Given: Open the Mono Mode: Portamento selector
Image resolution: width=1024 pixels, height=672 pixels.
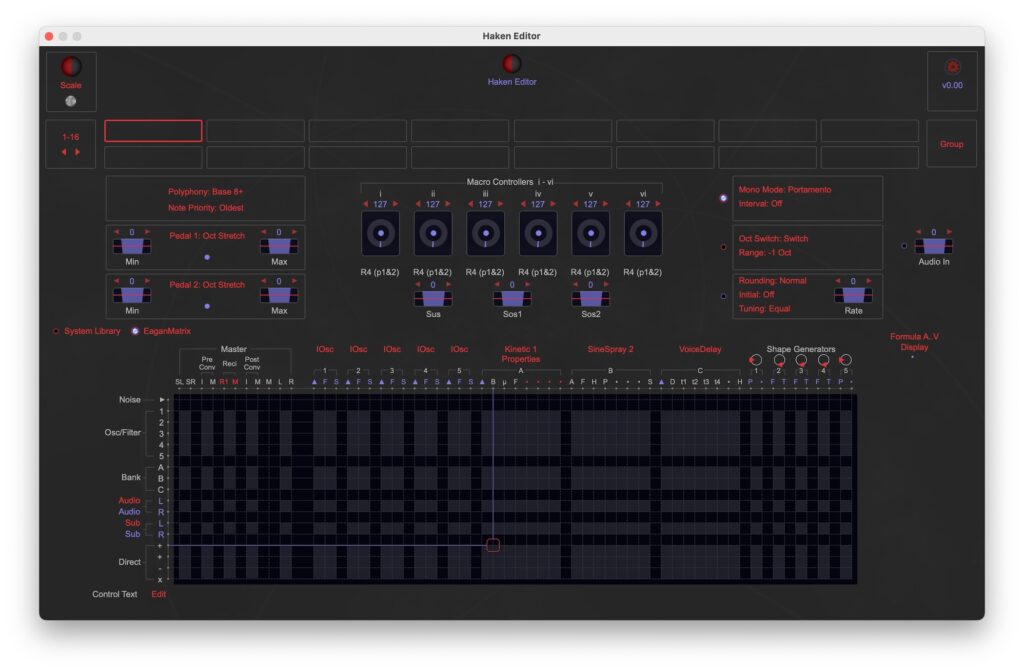Looking at the screenshot, I should click(784, 189).
